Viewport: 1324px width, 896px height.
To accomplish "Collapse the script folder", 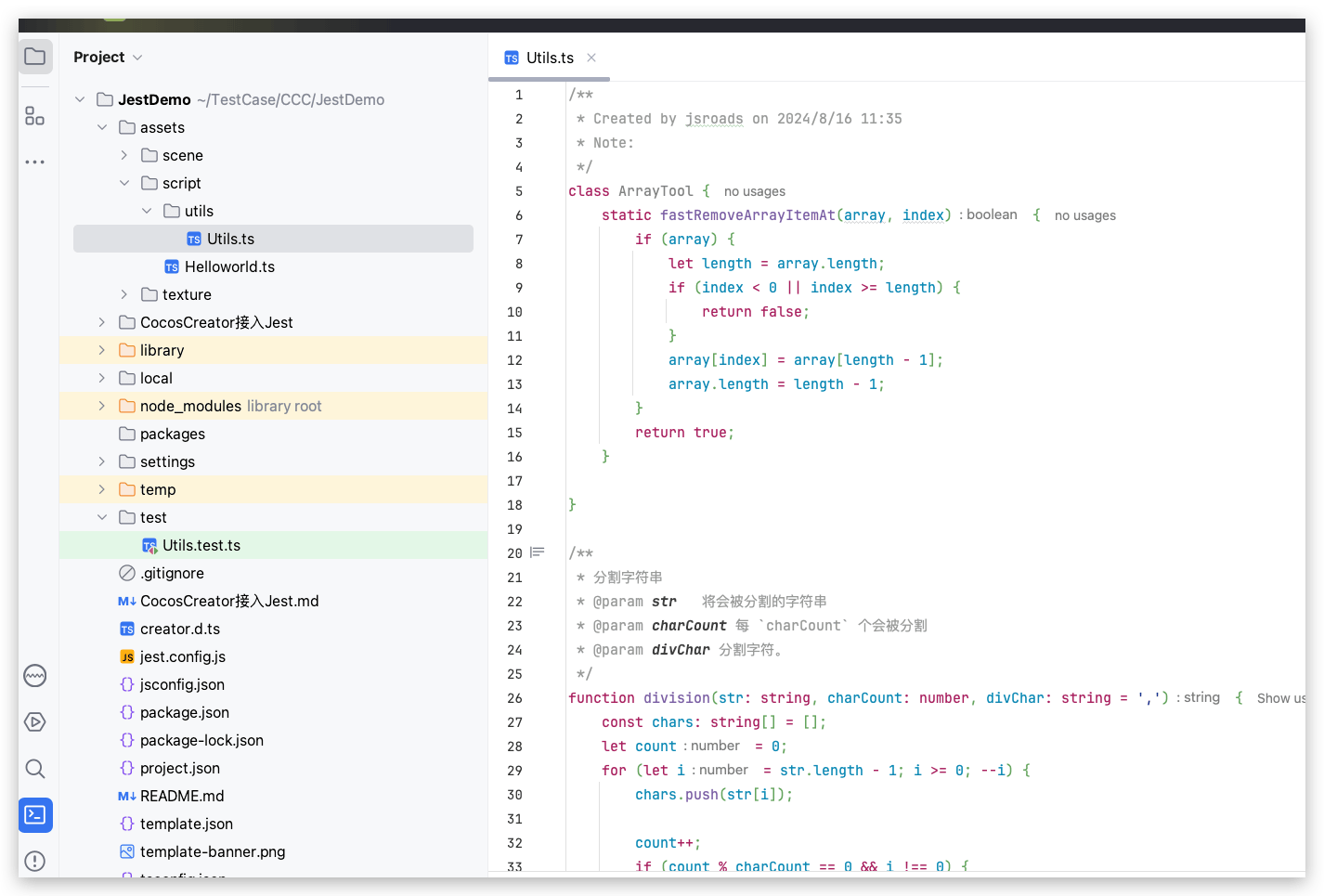I will click(x=124, y=183).
